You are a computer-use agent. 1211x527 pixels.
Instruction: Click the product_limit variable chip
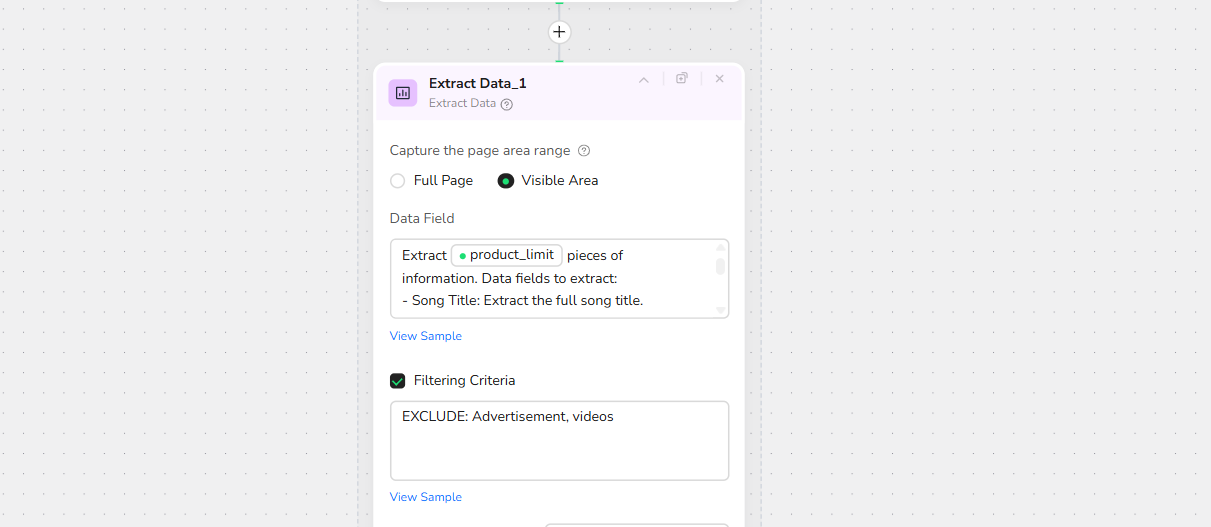pyautogui.click(x=507, y=255)
